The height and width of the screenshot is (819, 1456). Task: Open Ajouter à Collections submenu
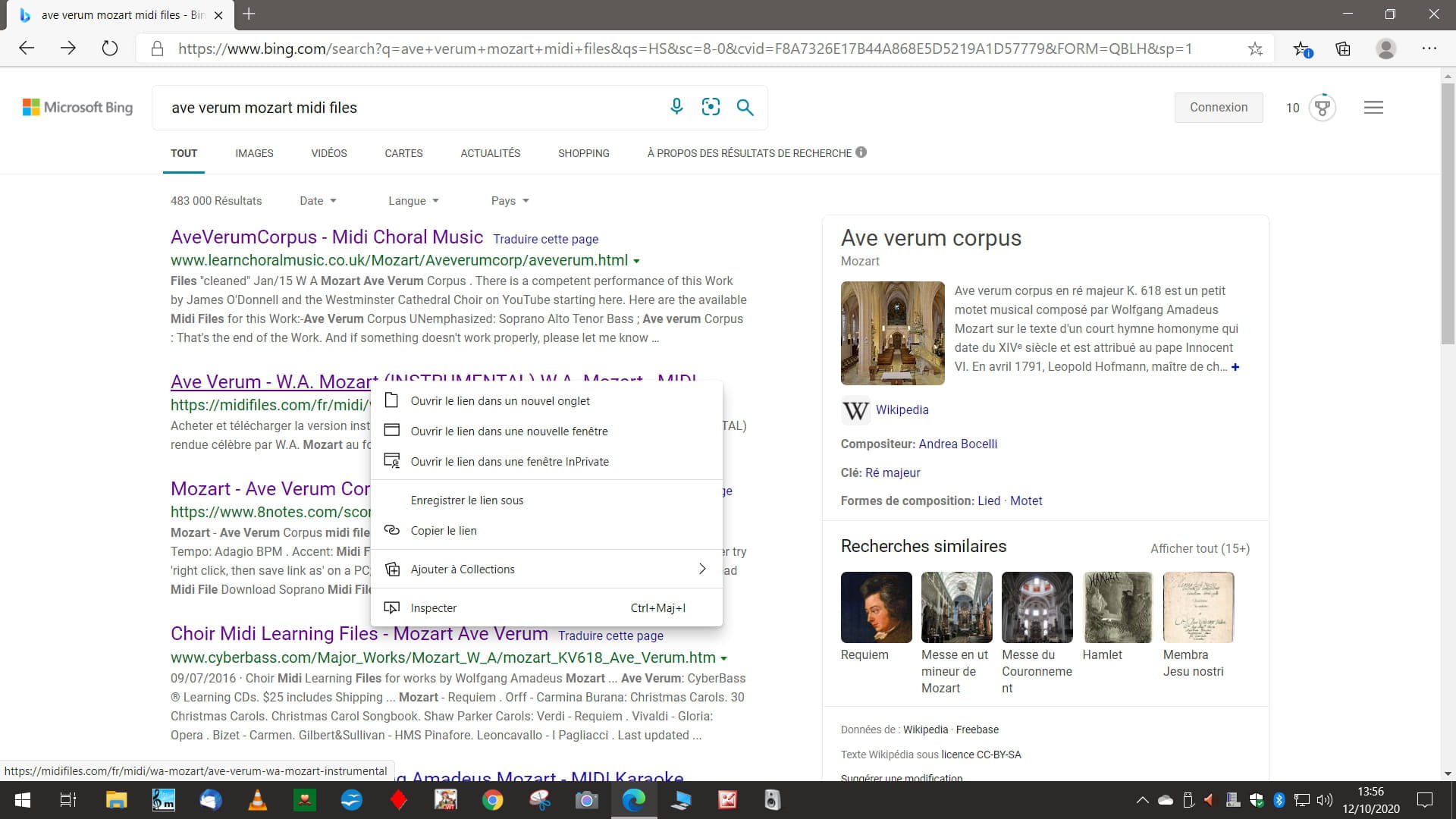click(546, 570)
